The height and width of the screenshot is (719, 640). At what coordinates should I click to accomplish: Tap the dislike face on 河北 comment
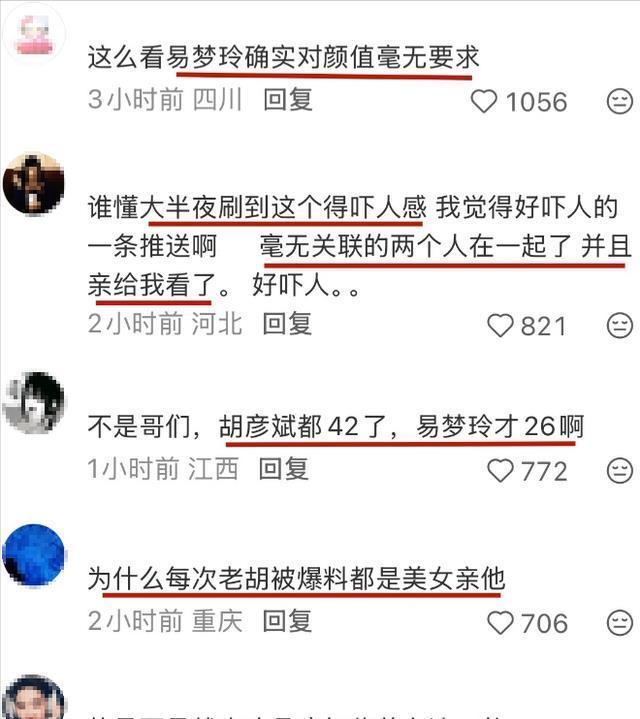click(x=620, y=326)
